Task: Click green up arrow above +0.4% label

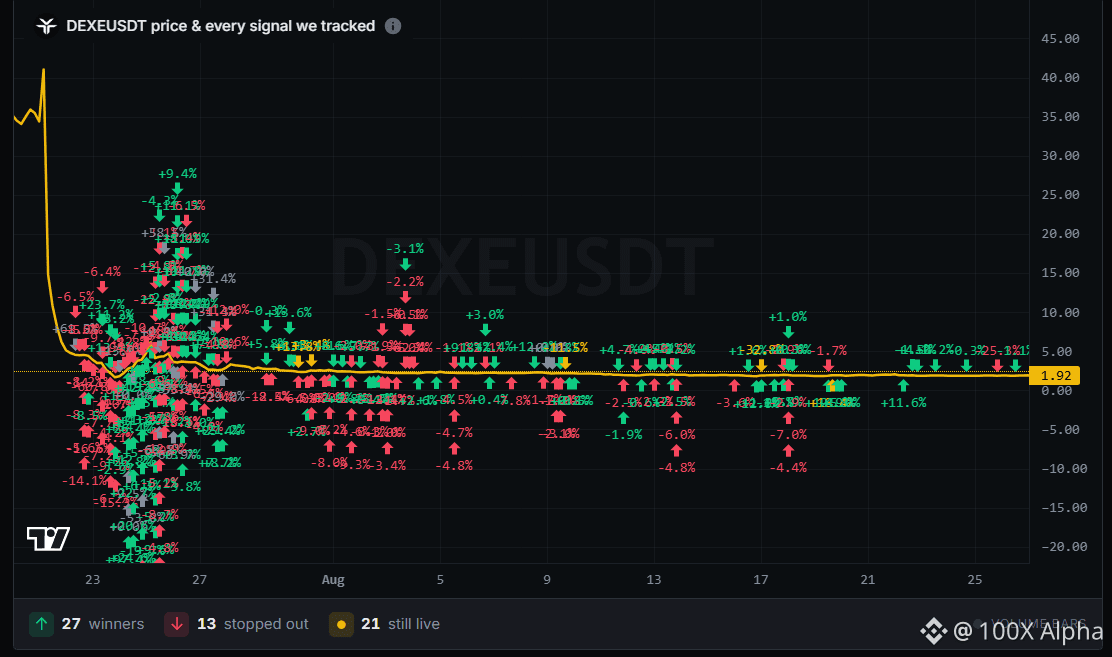Action: tap(489, 384)
